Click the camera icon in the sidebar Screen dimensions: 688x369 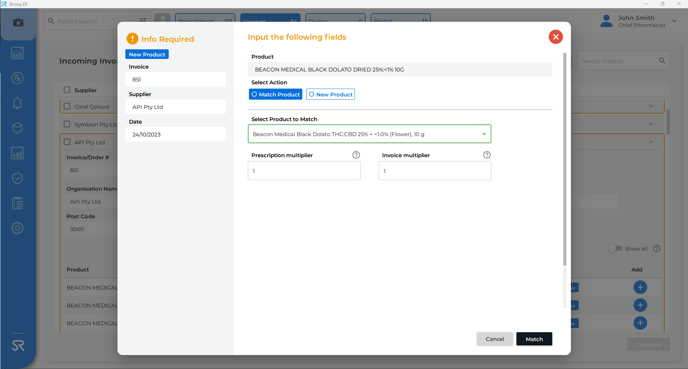[18, 22]
